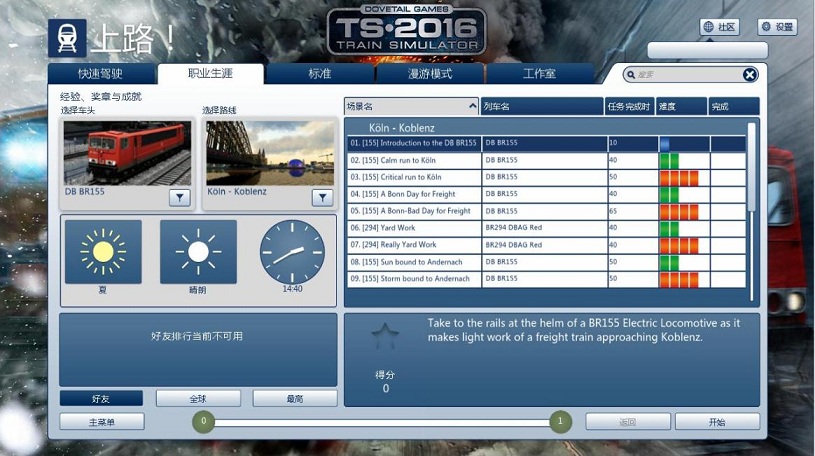This screenshot has width=815, height=456.
Task: Click 开始 to start the scenario
Action: pyautogui.click(x=717, y=422)
